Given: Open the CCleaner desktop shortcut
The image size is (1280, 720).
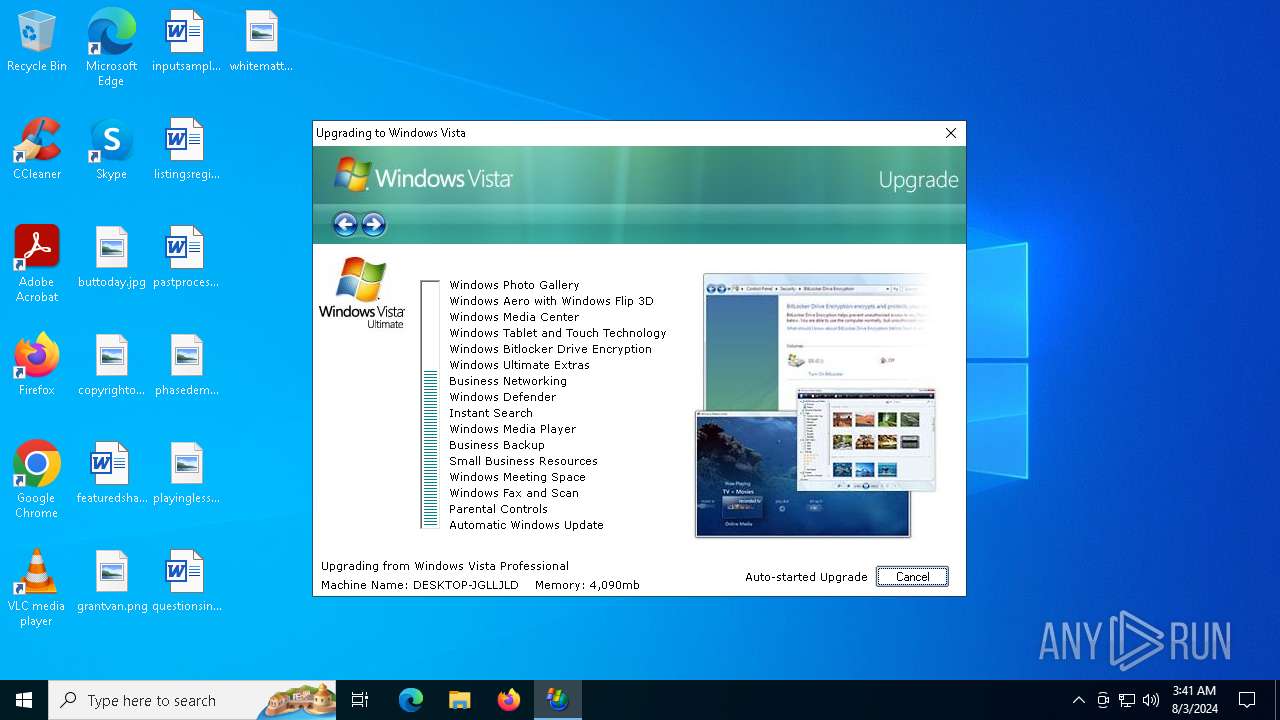Looking at the screenshot, I should [37, 150].
